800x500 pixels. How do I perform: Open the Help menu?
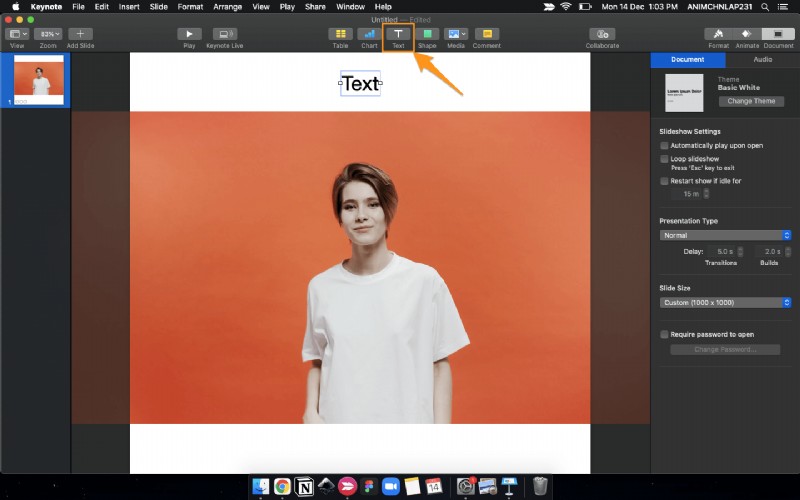(x=383, y=7)
